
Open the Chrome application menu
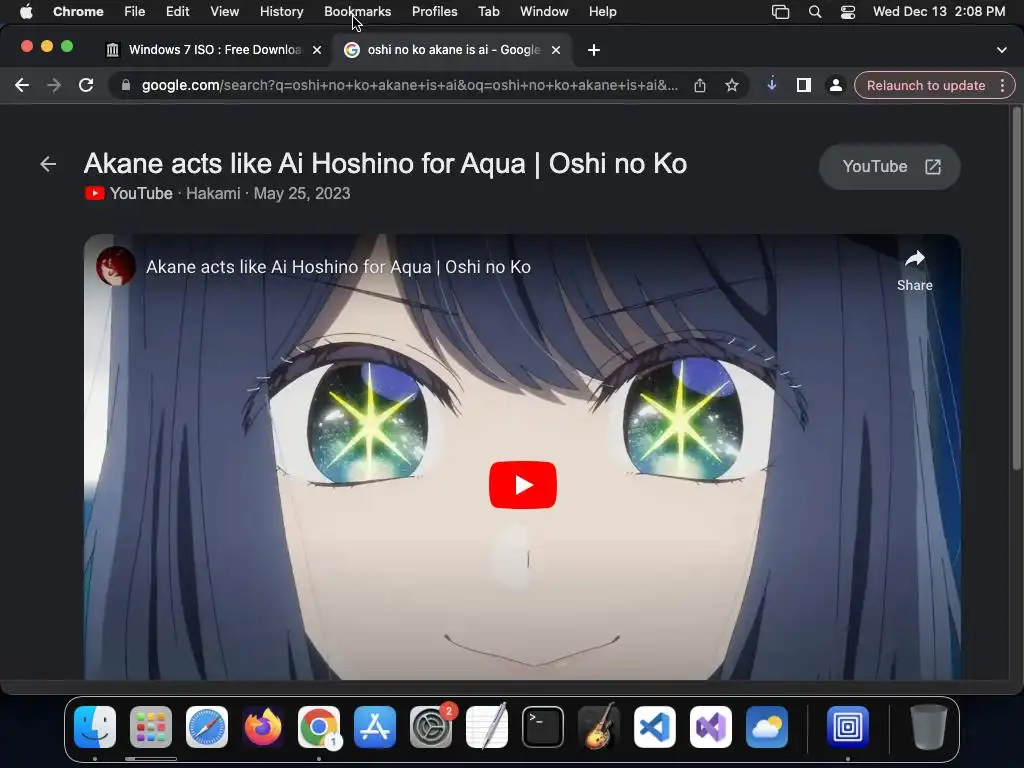coord(78,12)
